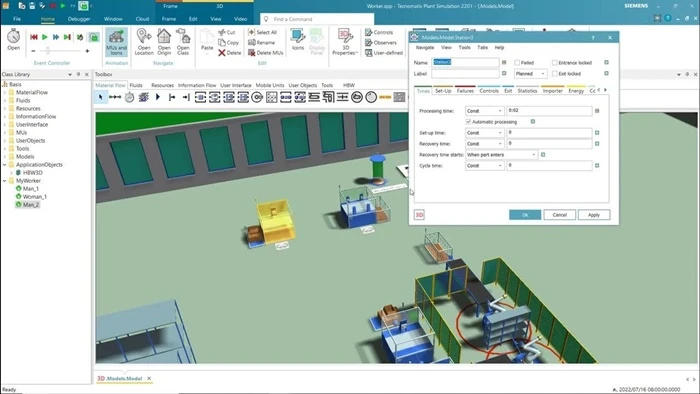This screenshot has width=700, height=394.
Task: Open the Debugger ribbon tab
Action: click(79, 19)
